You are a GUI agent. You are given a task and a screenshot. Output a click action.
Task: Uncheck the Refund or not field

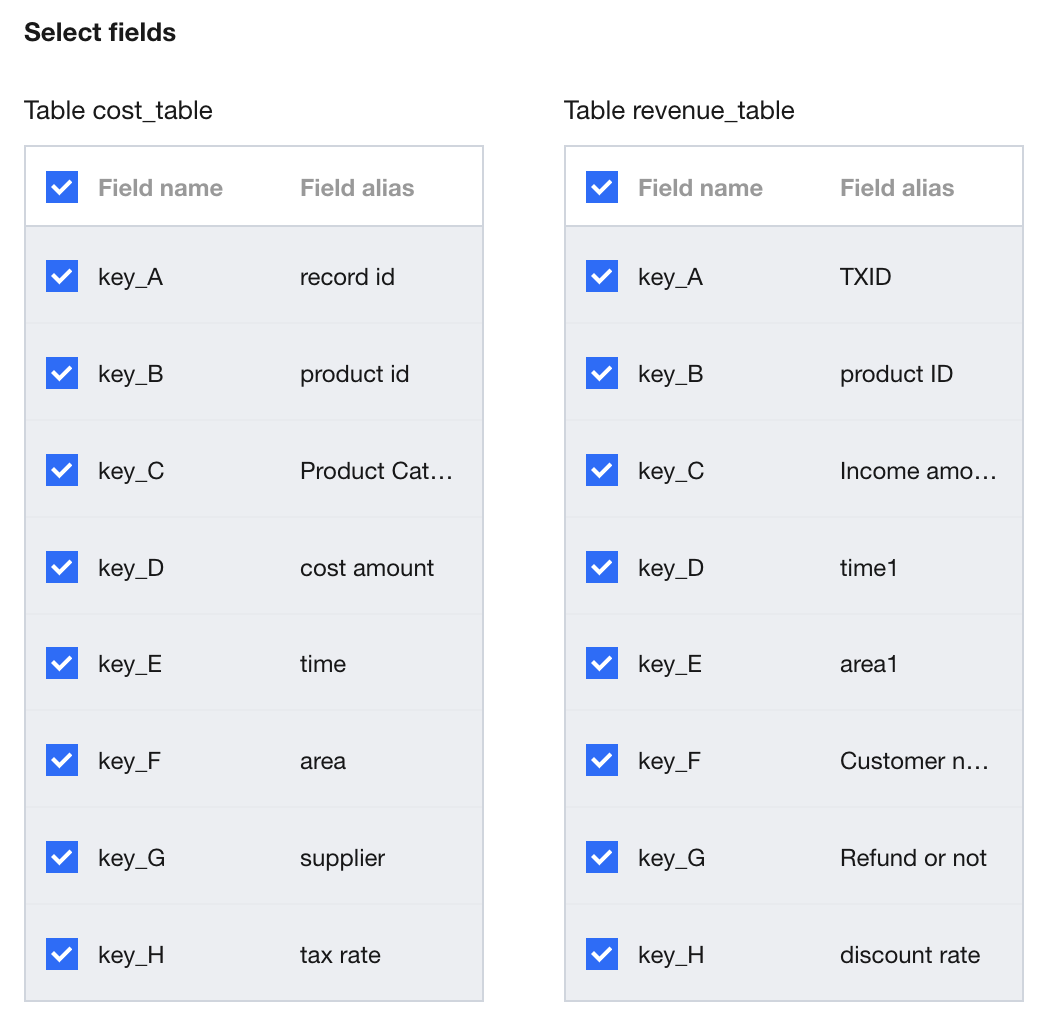pyautogui.click(x=602, y=857)
